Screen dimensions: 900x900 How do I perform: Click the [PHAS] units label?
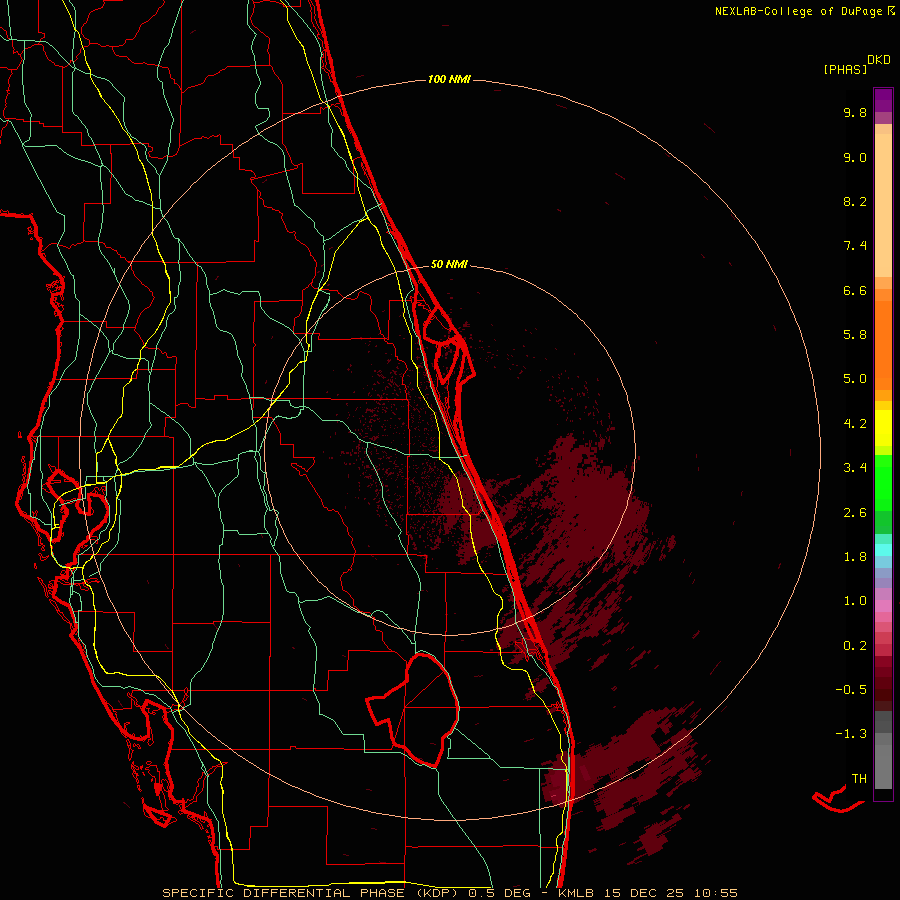tap(845, 69)
